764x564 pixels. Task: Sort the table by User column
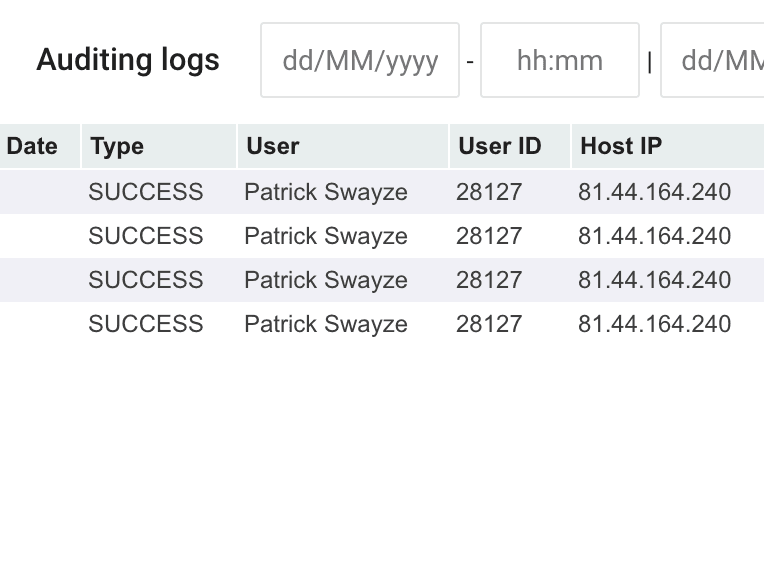coord(273,146)
